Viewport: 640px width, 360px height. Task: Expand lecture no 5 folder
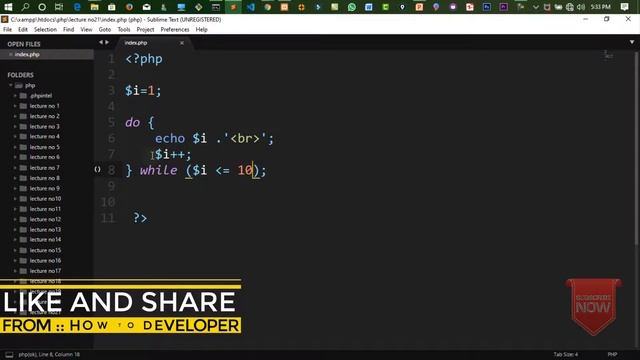point(15,147)
